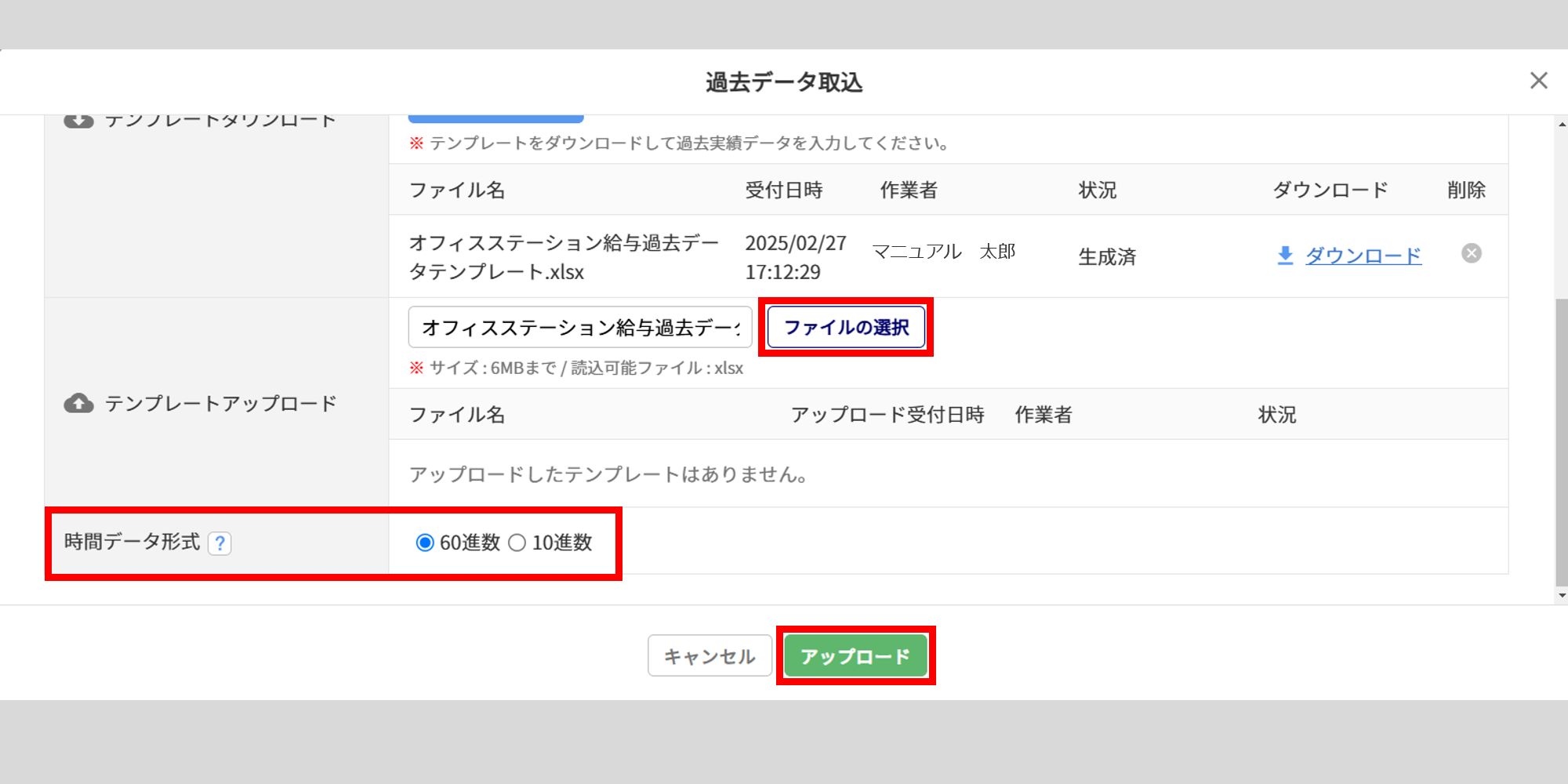Click the selected file name input field
Screen dimensions: 1568x784
tap(580, 327)
